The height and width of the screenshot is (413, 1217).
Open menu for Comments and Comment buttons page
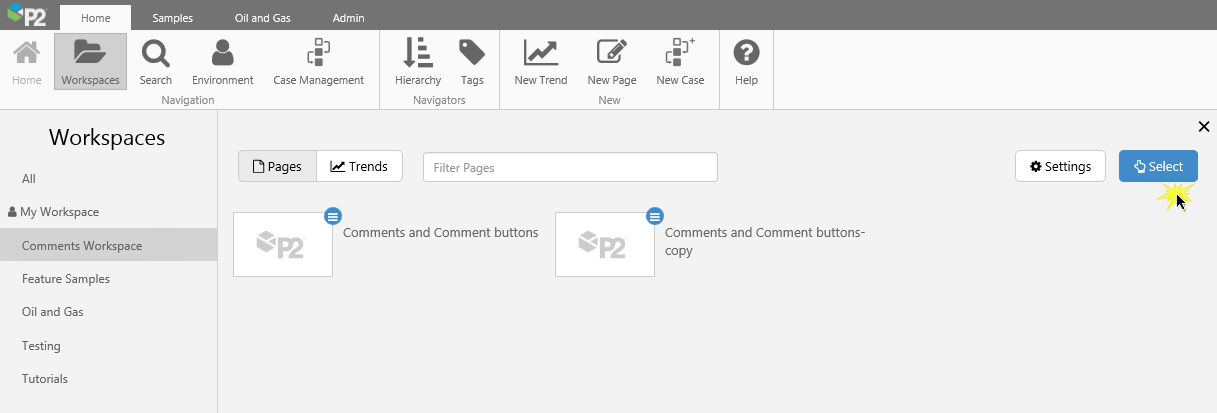click(333, 215)
